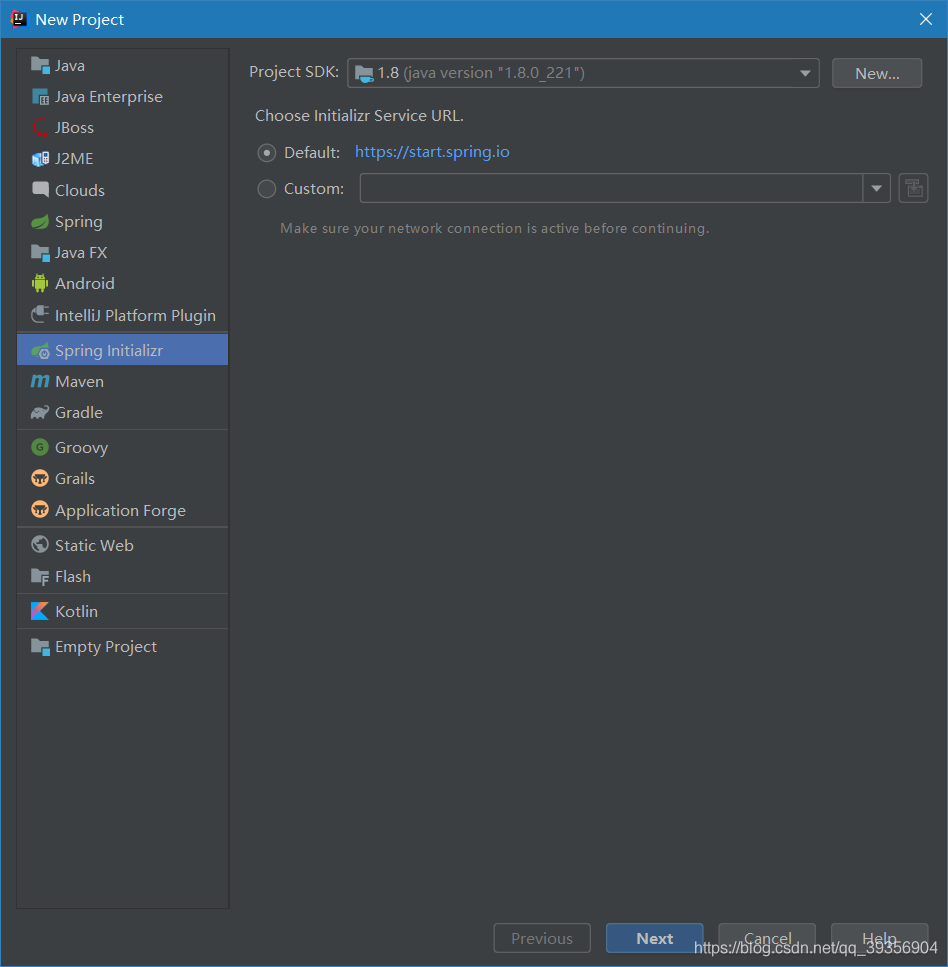The image size is (948, 967).
Task: Select Android label in the list
Action: 84,284
